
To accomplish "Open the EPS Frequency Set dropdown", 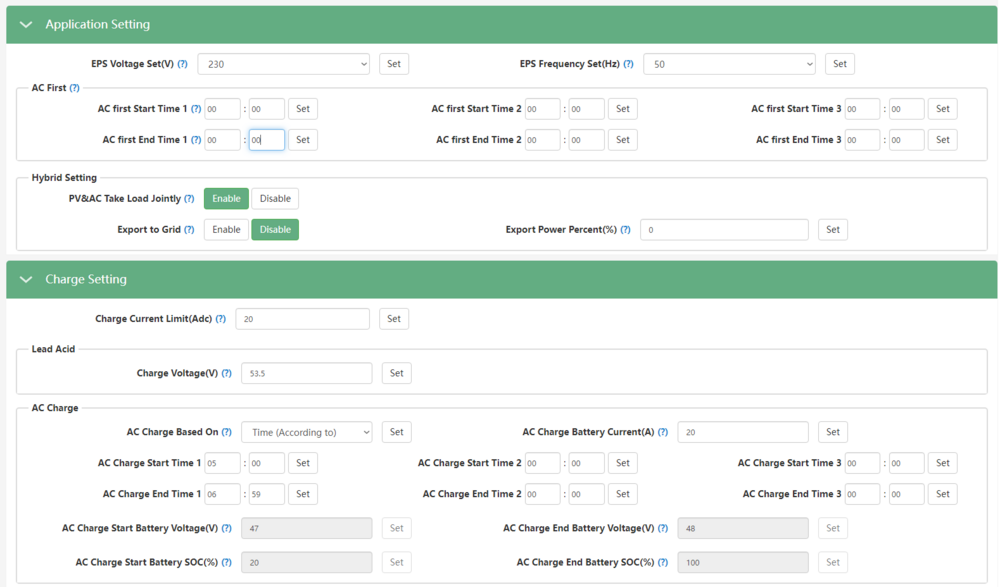I will click(729, 64).
